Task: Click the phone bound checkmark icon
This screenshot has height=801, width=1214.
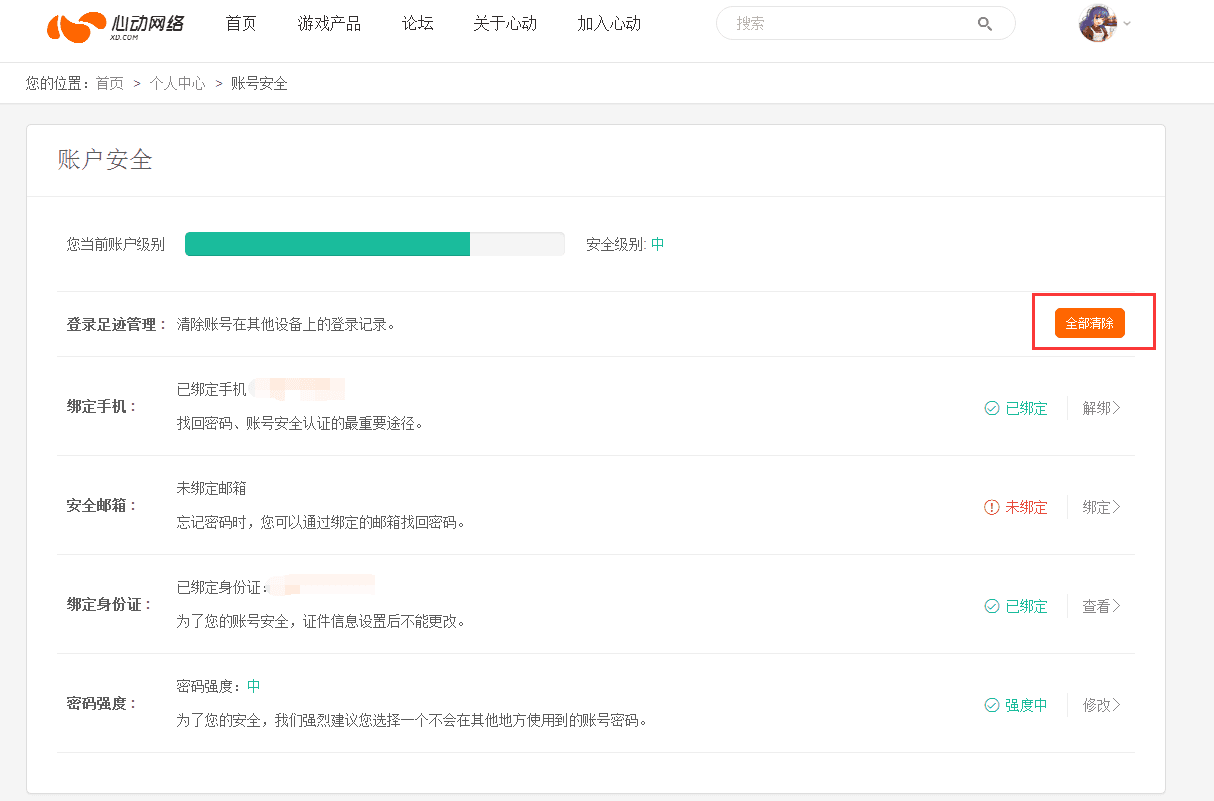Action: click(x=992, y=408)
